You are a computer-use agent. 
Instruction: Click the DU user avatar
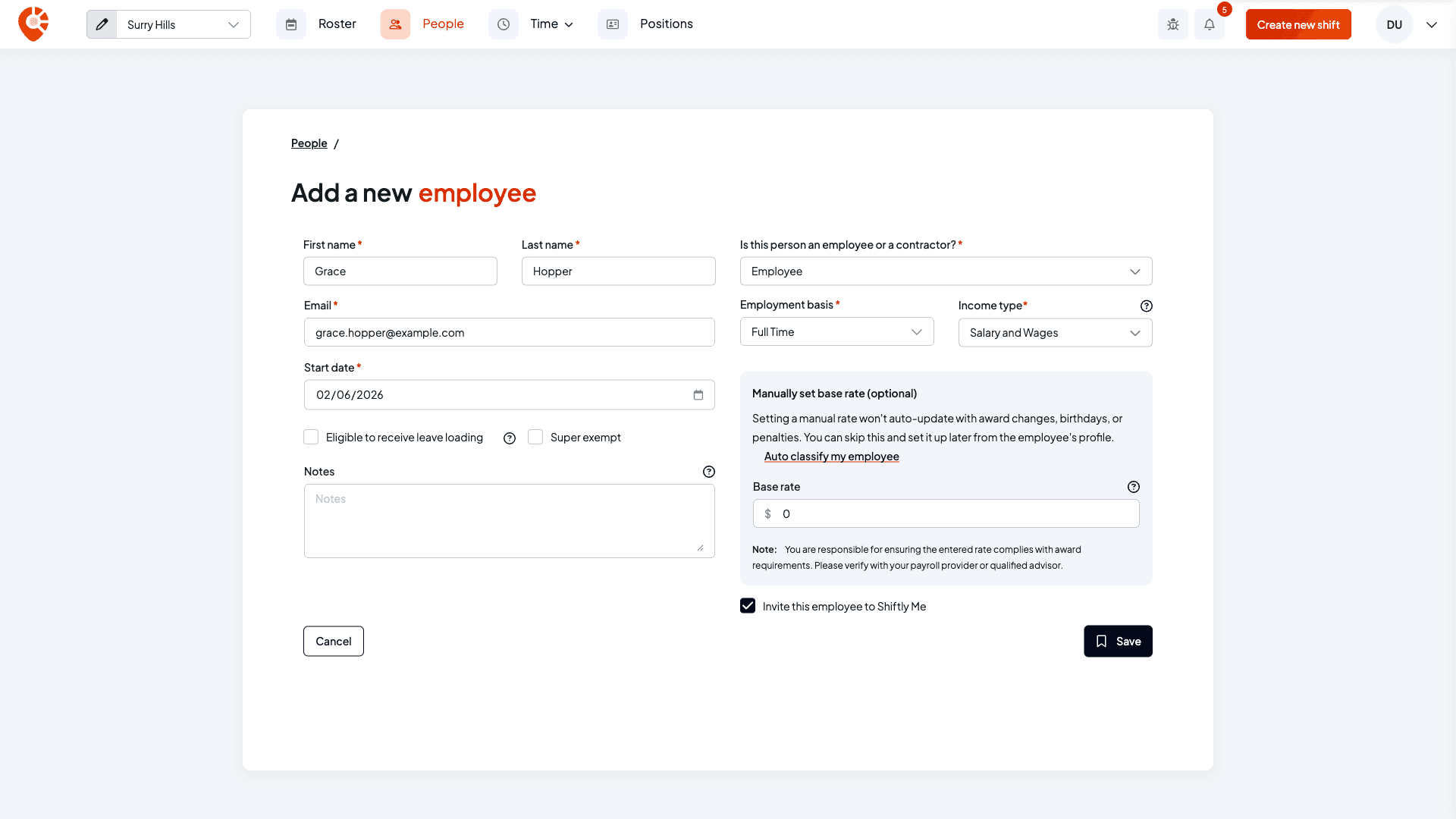[1394, 24]
